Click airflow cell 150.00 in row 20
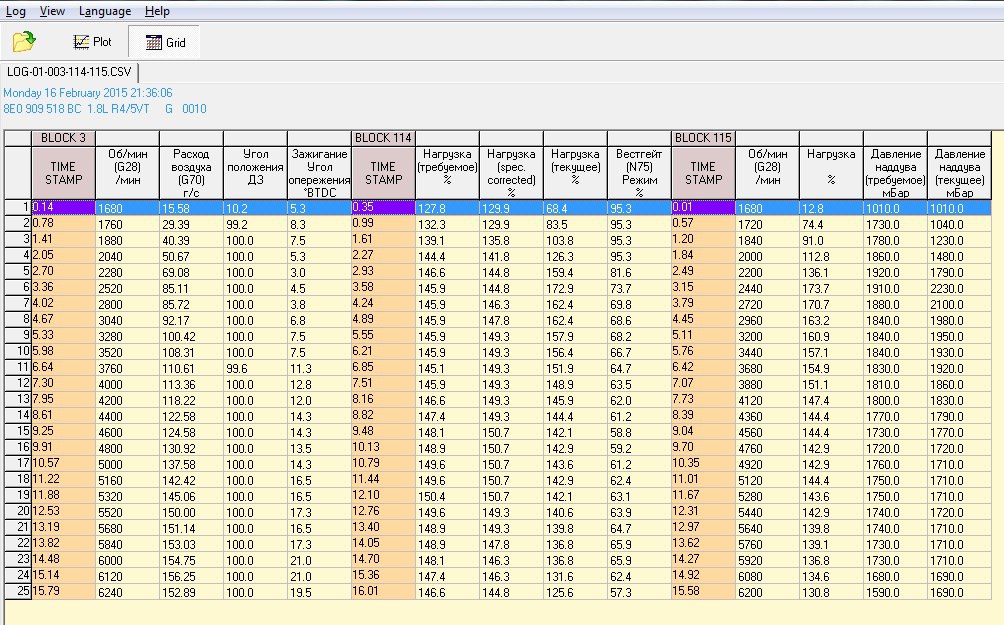 tap(191, 512)
